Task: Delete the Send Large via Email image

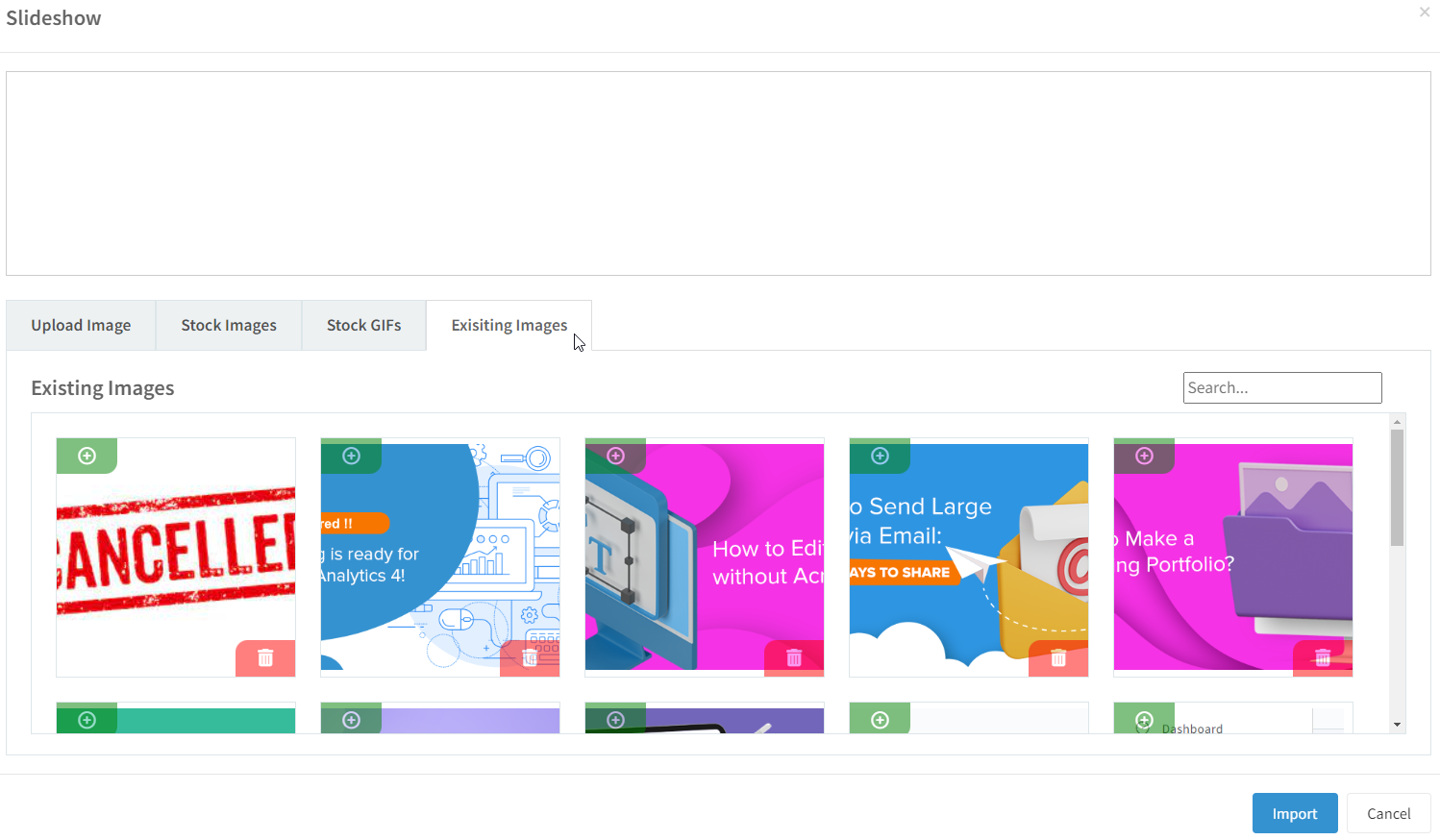Action: [1058, 658]
